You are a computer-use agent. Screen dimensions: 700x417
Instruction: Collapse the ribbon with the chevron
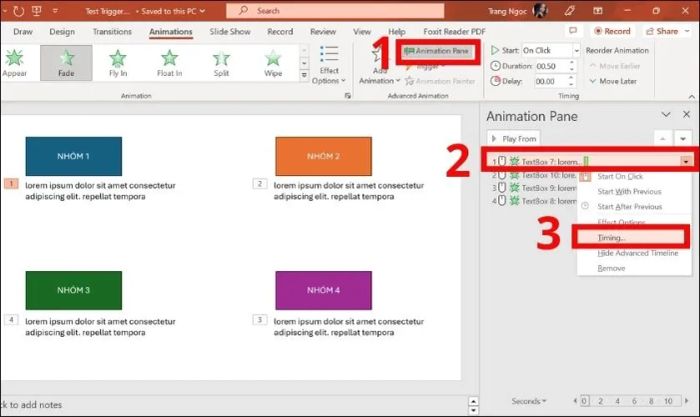tap(692, 96)
